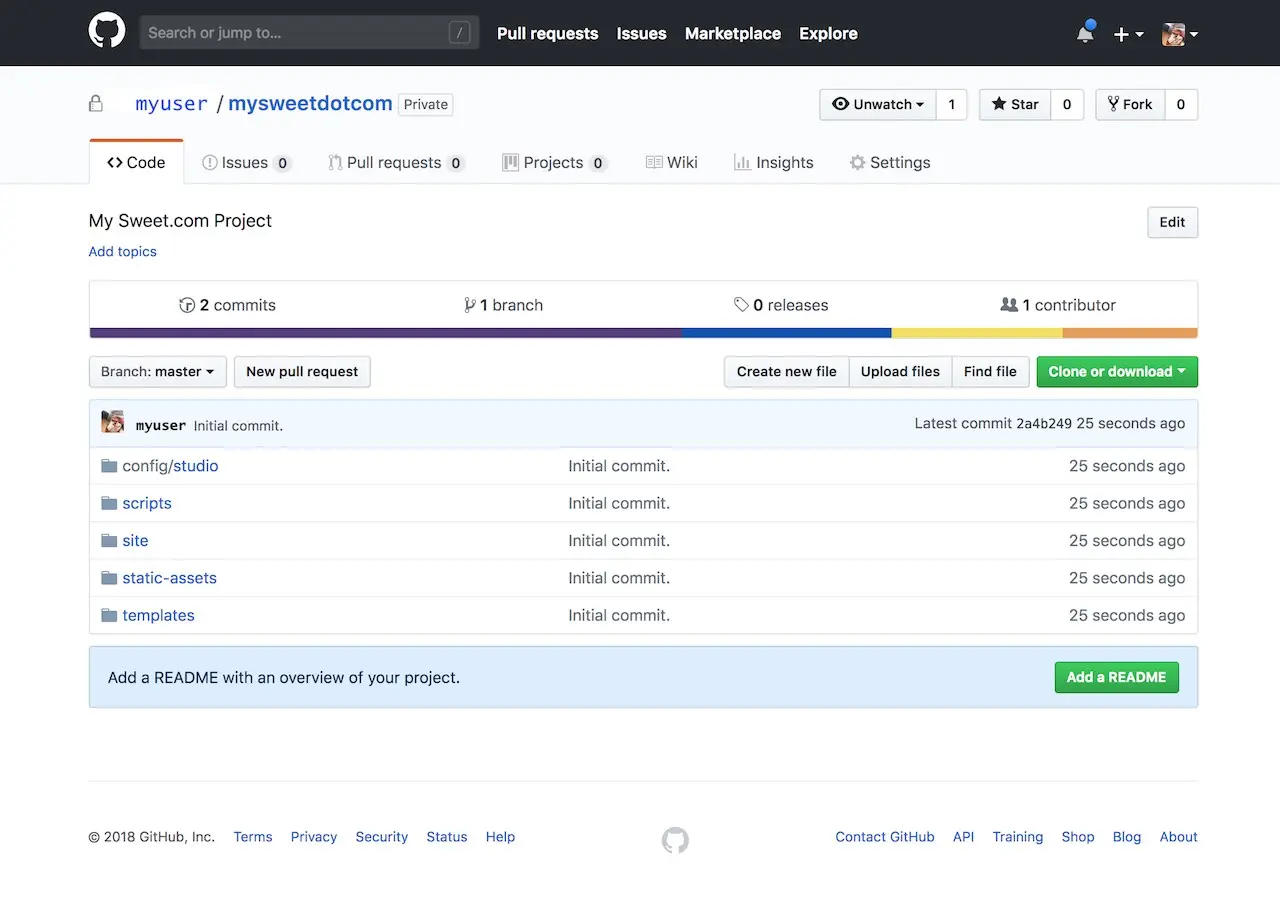Click Edit for repository description
Image resolution: width=1280 pixels, height=905 pixels.
1172,222
